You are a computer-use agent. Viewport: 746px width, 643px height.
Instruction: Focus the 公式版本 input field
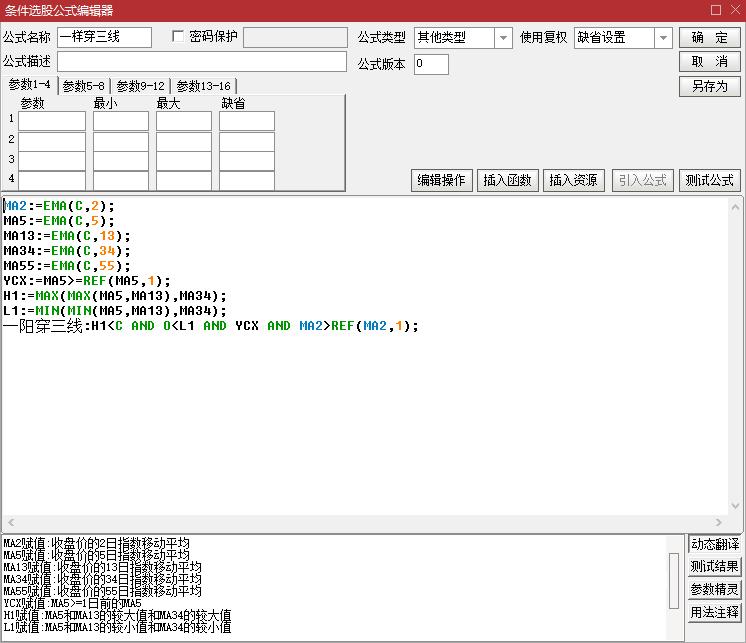point(431,64)
